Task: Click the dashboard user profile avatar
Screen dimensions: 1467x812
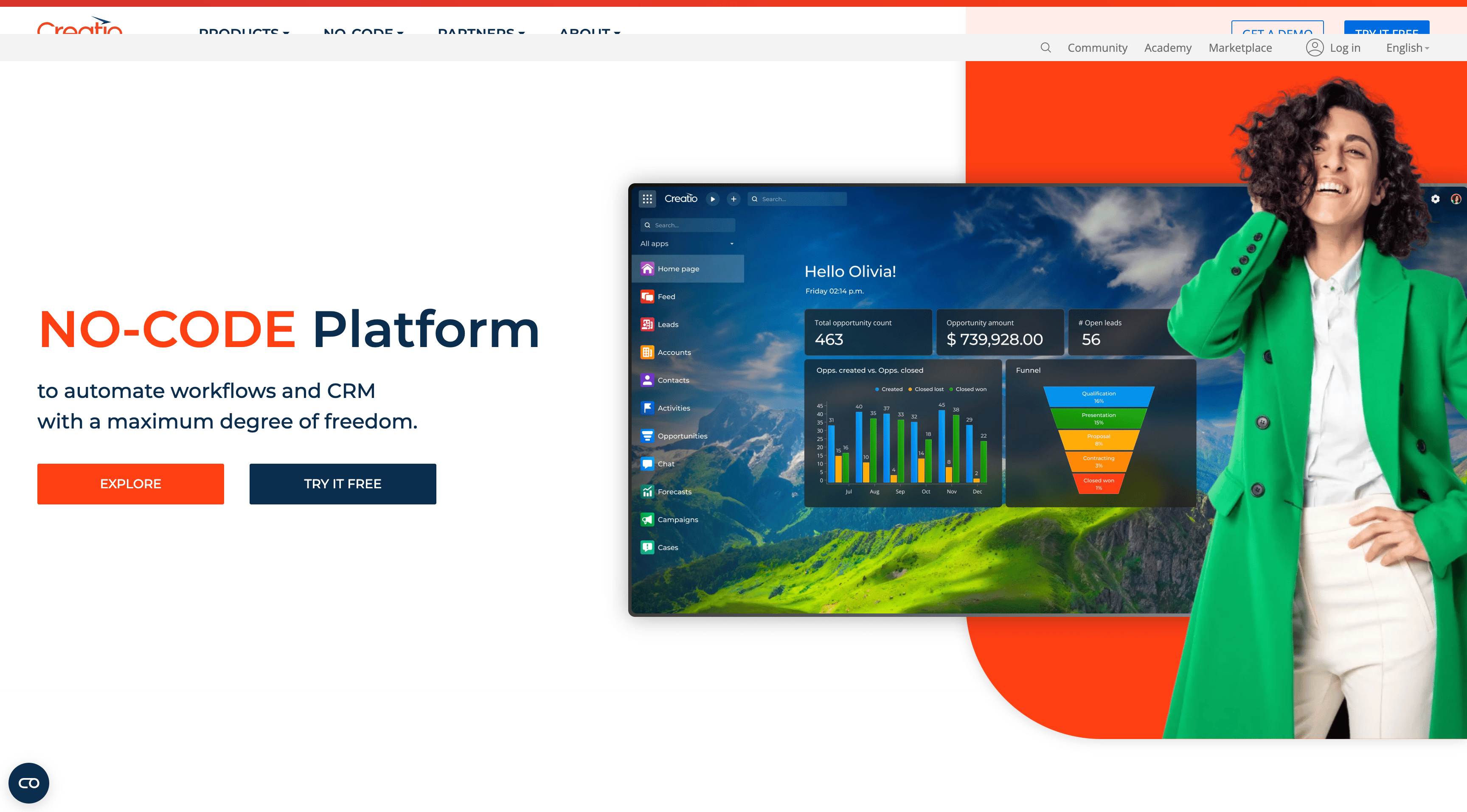Action: 1456,199
